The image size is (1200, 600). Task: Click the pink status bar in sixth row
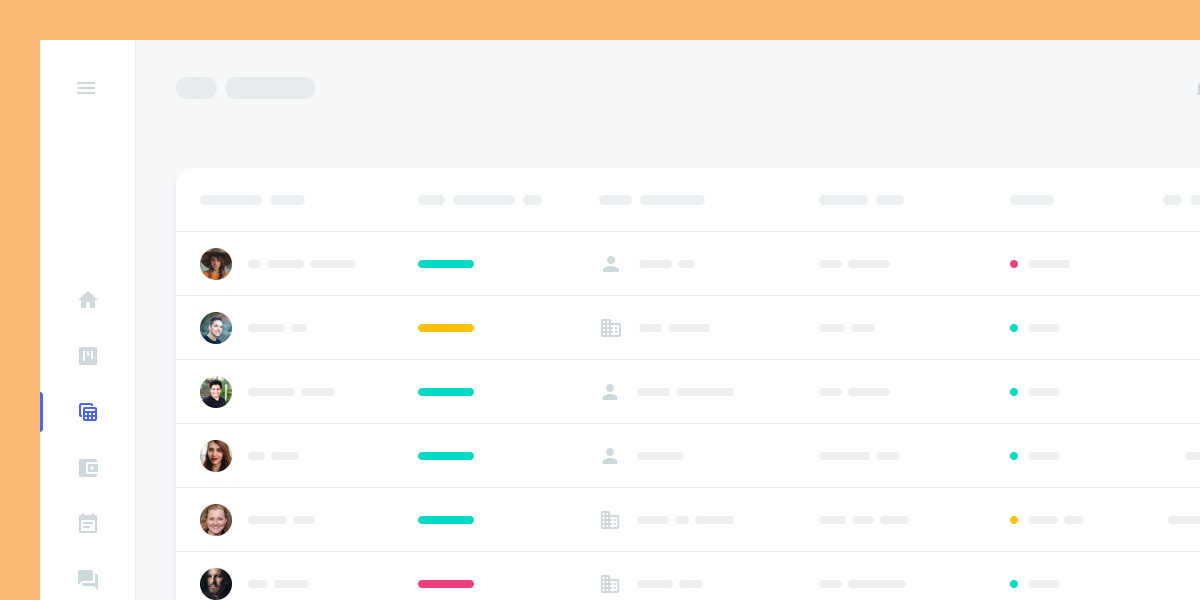pos(446,584)
